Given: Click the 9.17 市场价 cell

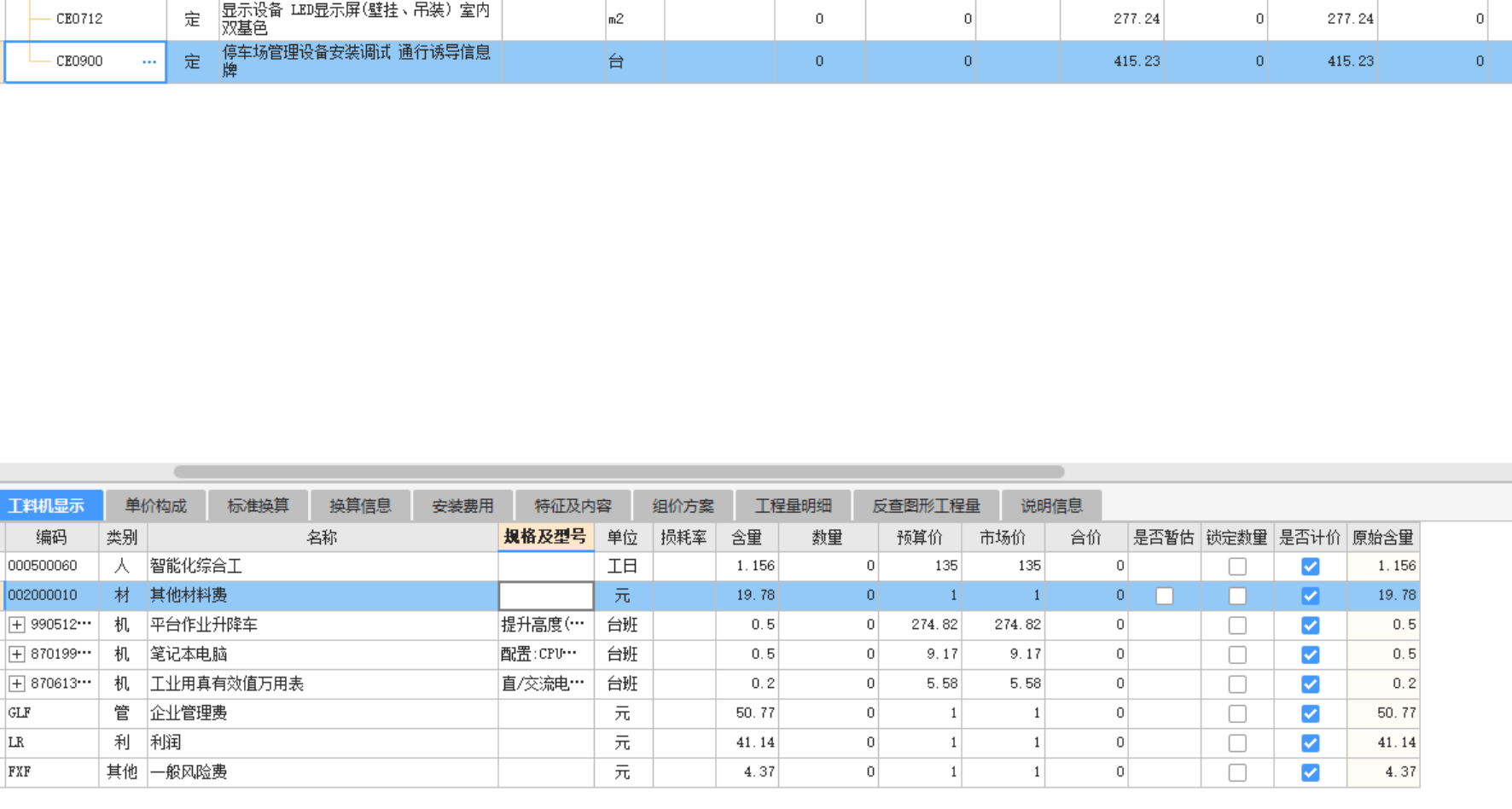Looking at the screenshot, I should click(x=1003, y=655).
